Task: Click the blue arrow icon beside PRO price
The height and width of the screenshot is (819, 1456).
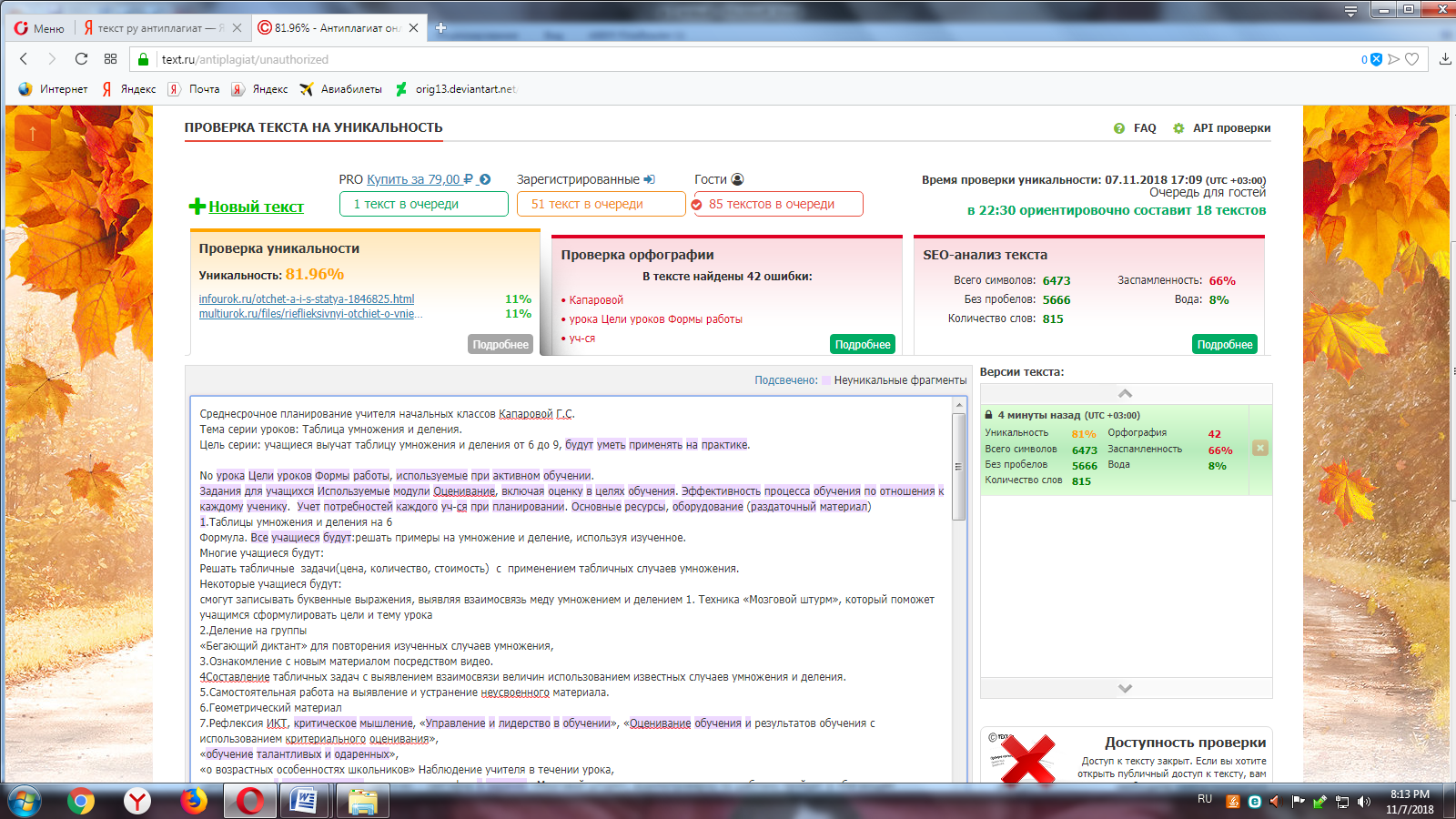Action: 485,179
